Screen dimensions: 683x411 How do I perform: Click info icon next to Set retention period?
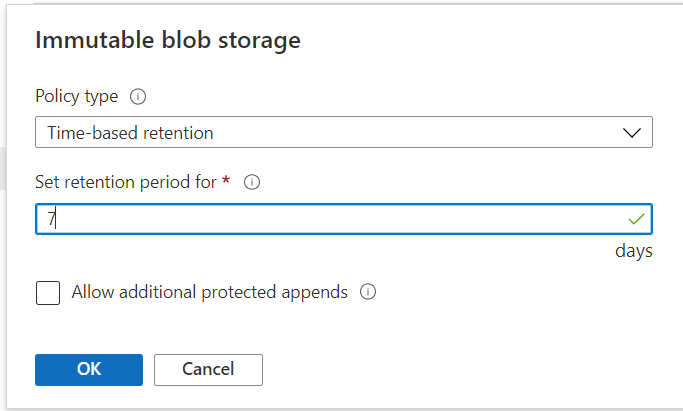(252, 183)
